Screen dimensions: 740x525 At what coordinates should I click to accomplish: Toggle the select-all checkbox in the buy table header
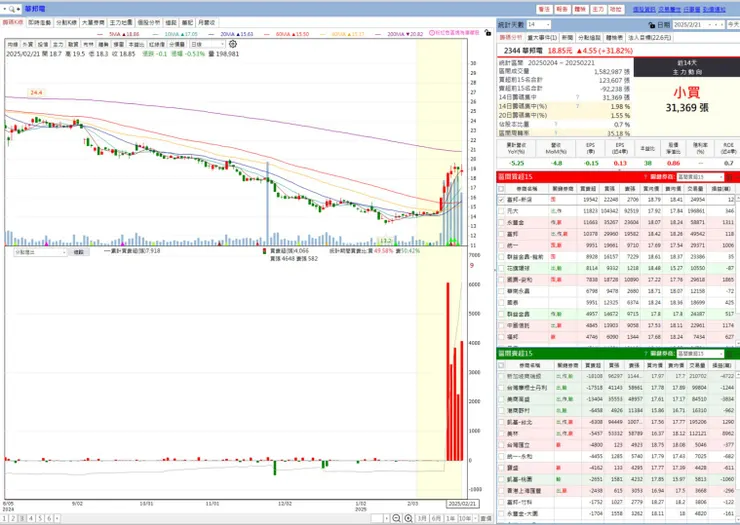[501, 188]
